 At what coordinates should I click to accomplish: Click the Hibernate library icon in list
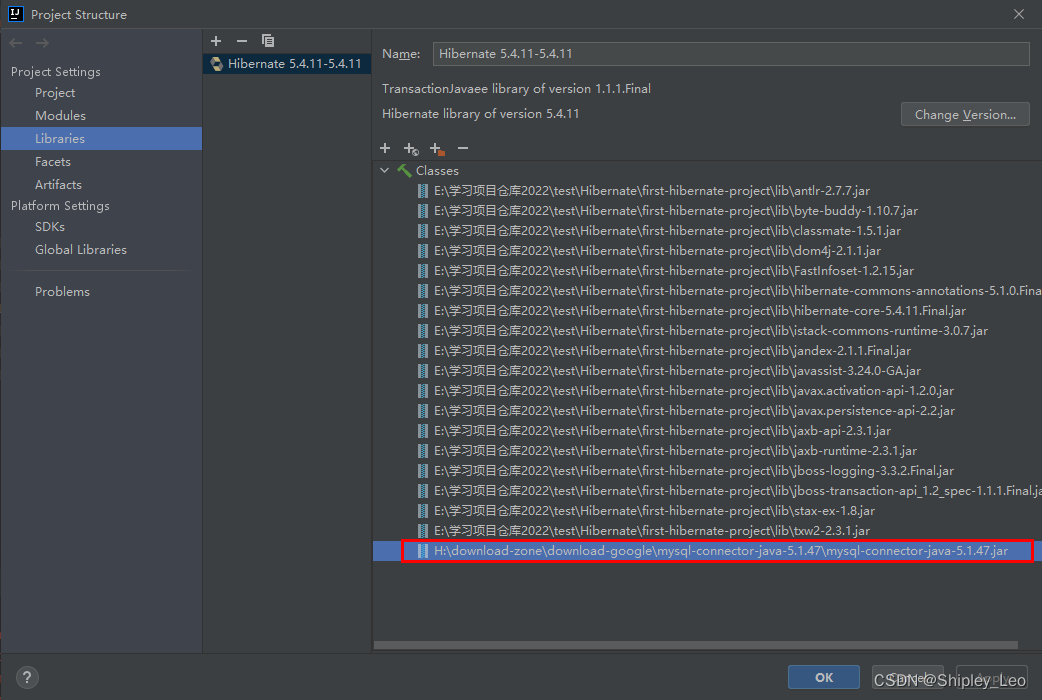(x=217, y=64)
